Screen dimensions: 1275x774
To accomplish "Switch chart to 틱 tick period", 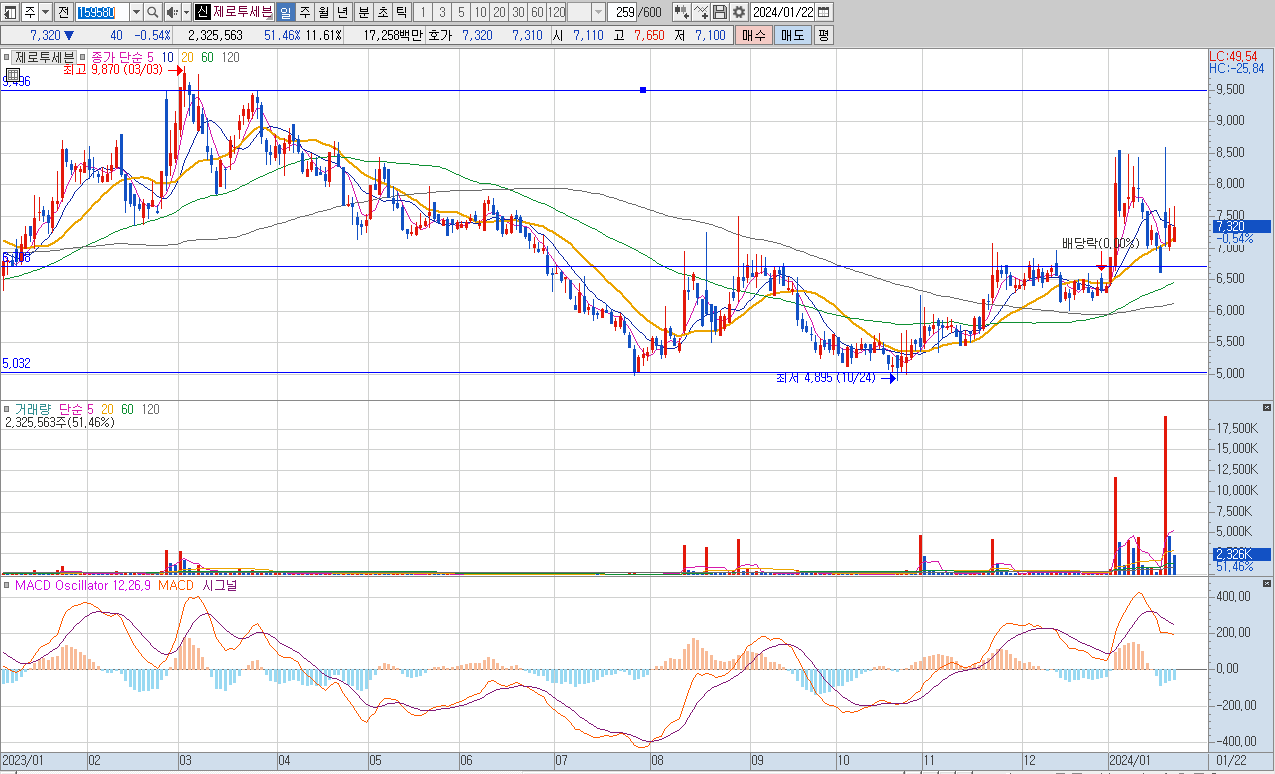I will (x=400, y=12).
